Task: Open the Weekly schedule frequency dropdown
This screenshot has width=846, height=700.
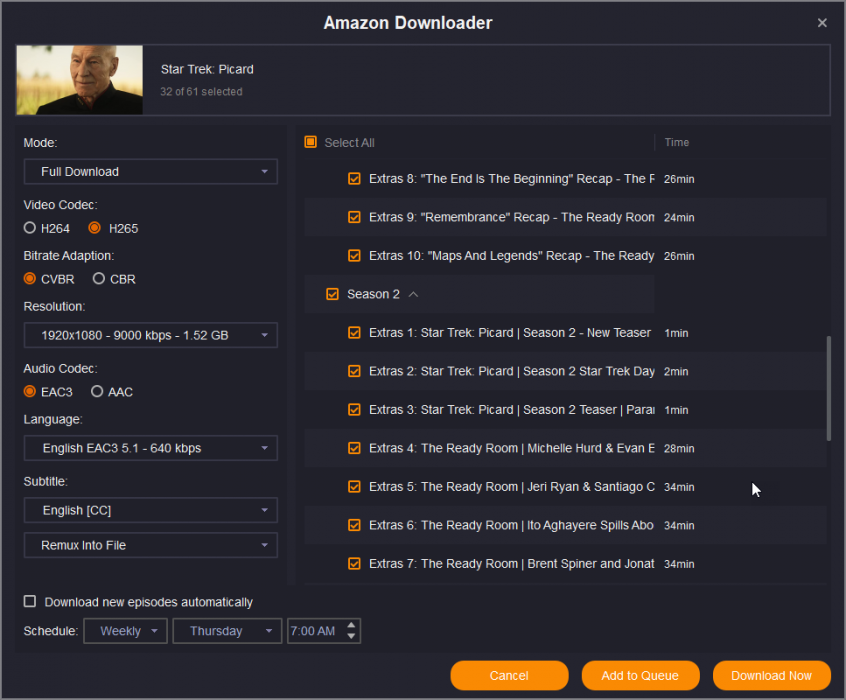Action: click(x=126, y=631)
